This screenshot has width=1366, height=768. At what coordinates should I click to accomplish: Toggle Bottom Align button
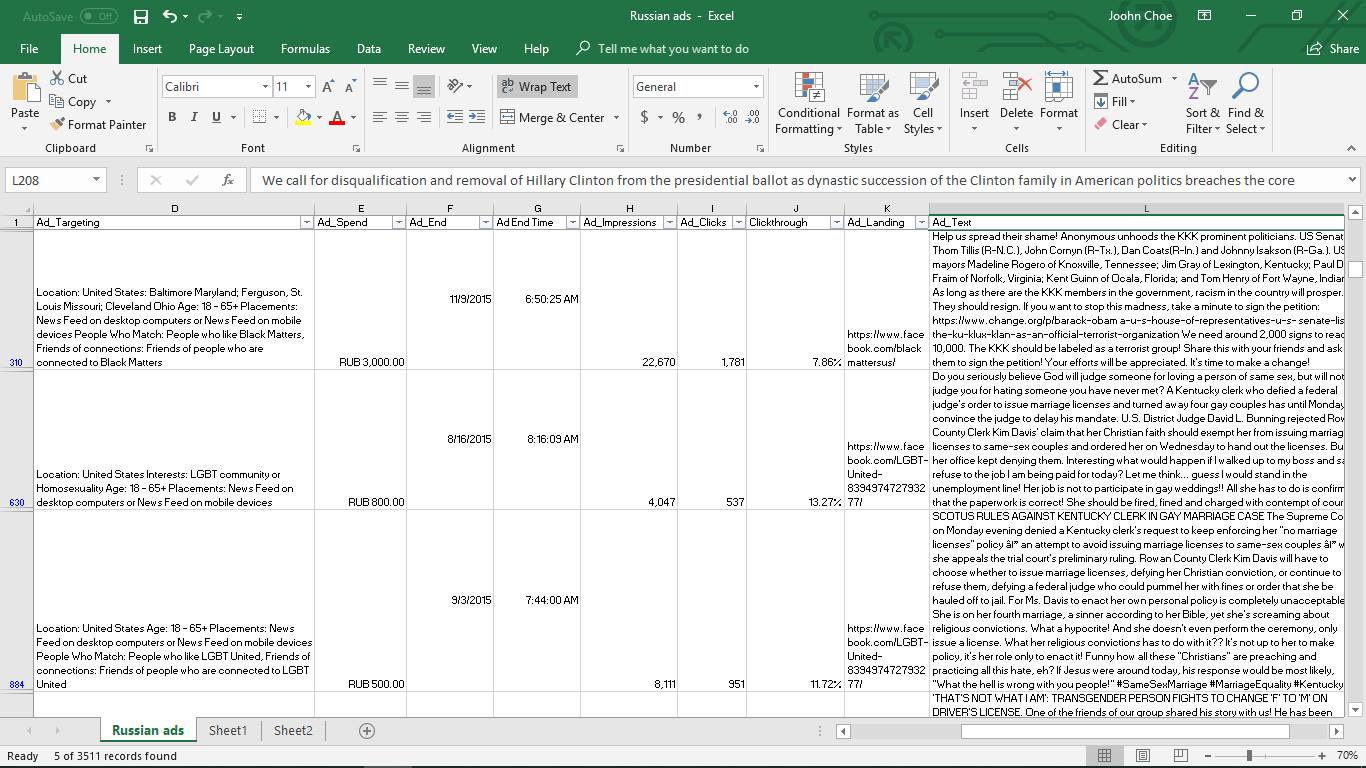click(423, 86)
